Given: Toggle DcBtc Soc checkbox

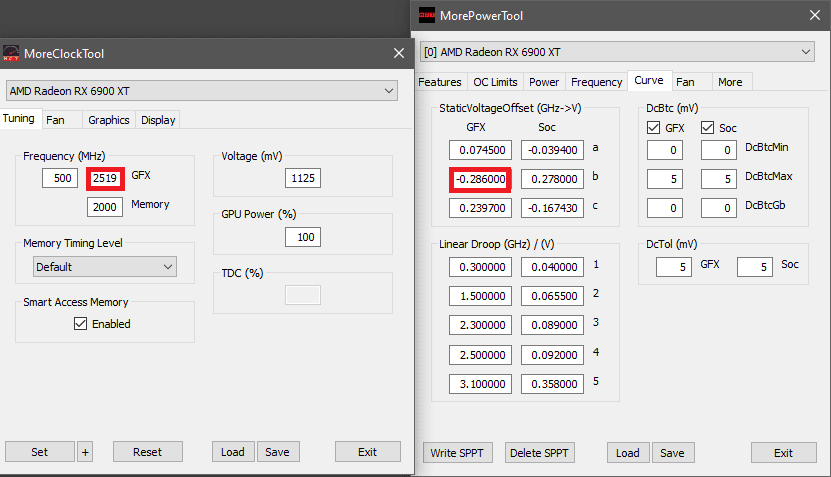Looking at the screenshot, I should [708, 128].
